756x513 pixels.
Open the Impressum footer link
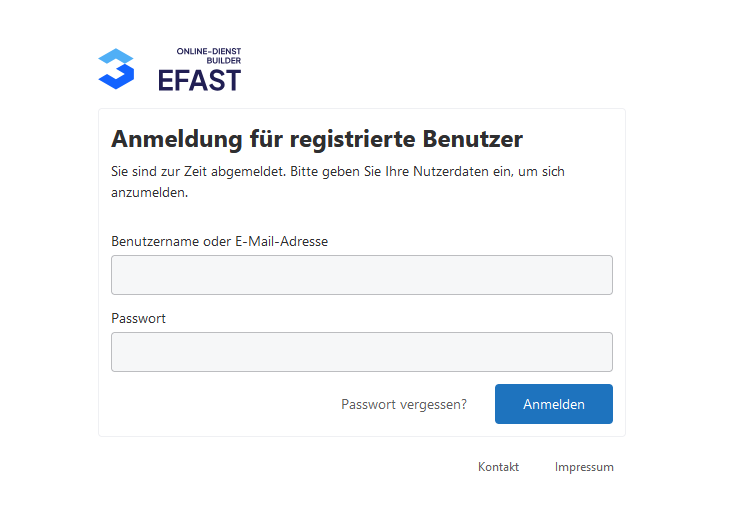click(584, 467)
